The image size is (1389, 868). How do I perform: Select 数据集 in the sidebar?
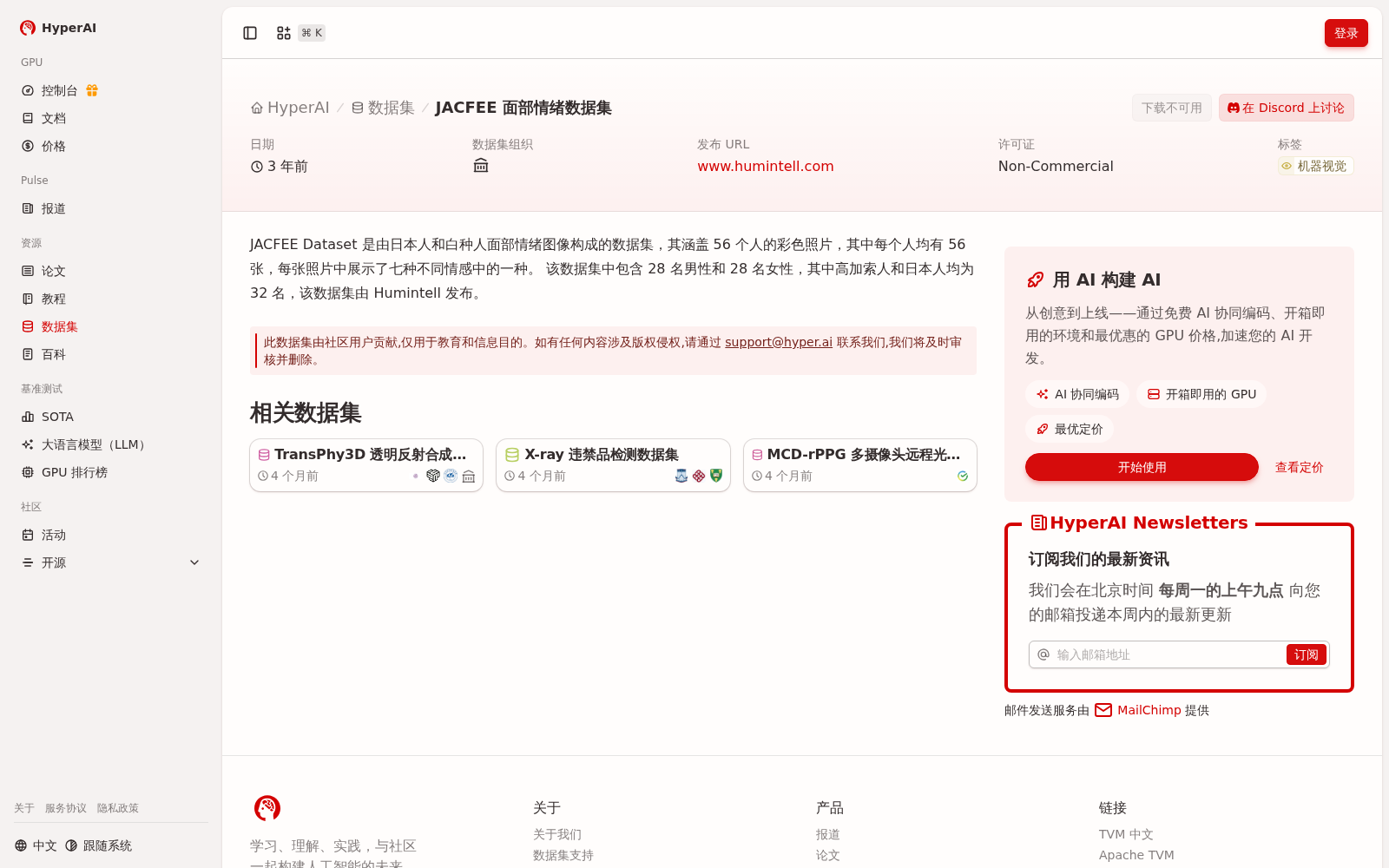(x=111, y=326)
